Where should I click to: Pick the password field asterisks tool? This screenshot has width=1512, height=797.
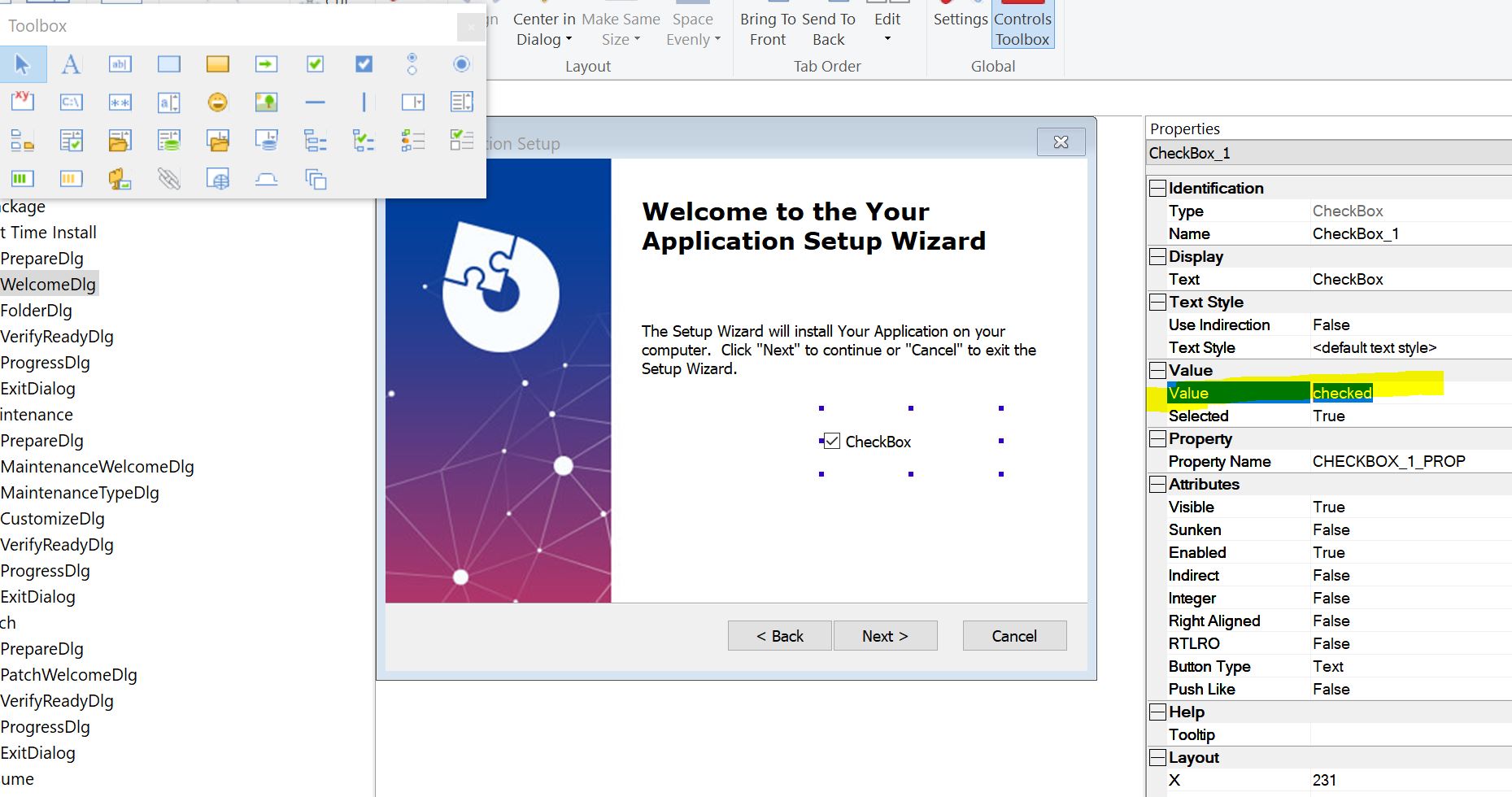tap(120, 102)
